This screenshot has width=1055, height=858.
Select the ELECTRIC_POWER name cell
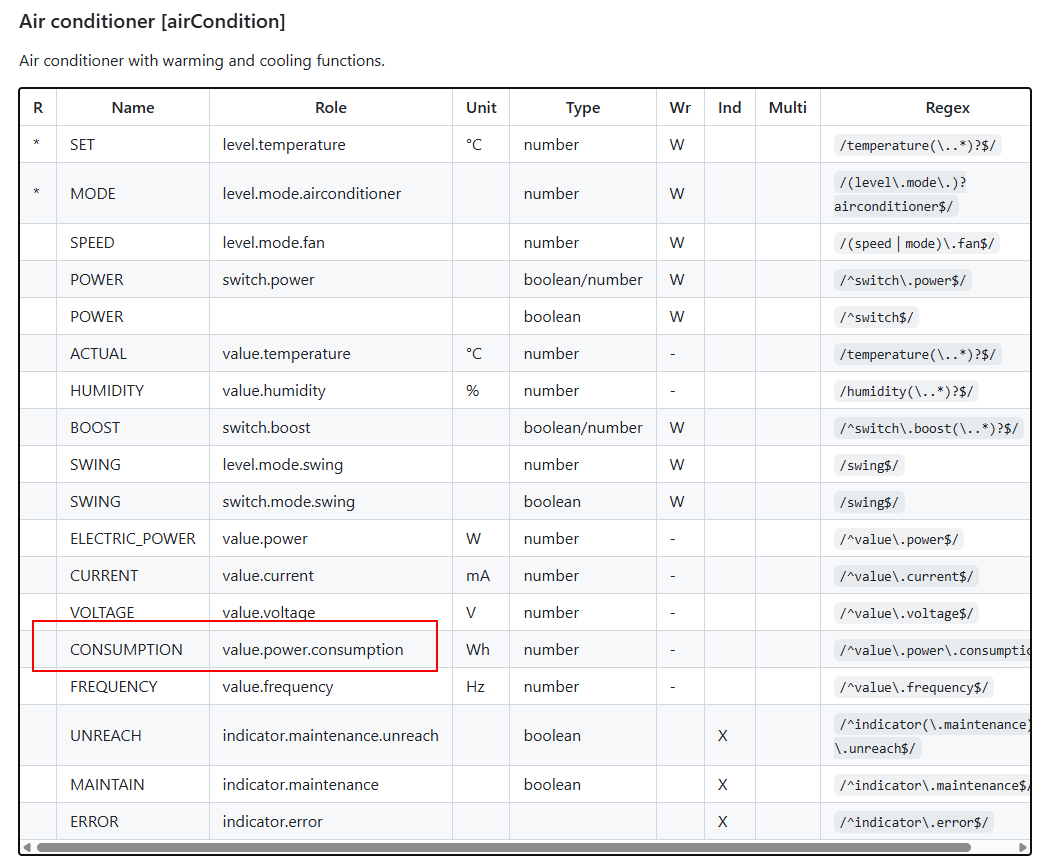tap(133, 539)
